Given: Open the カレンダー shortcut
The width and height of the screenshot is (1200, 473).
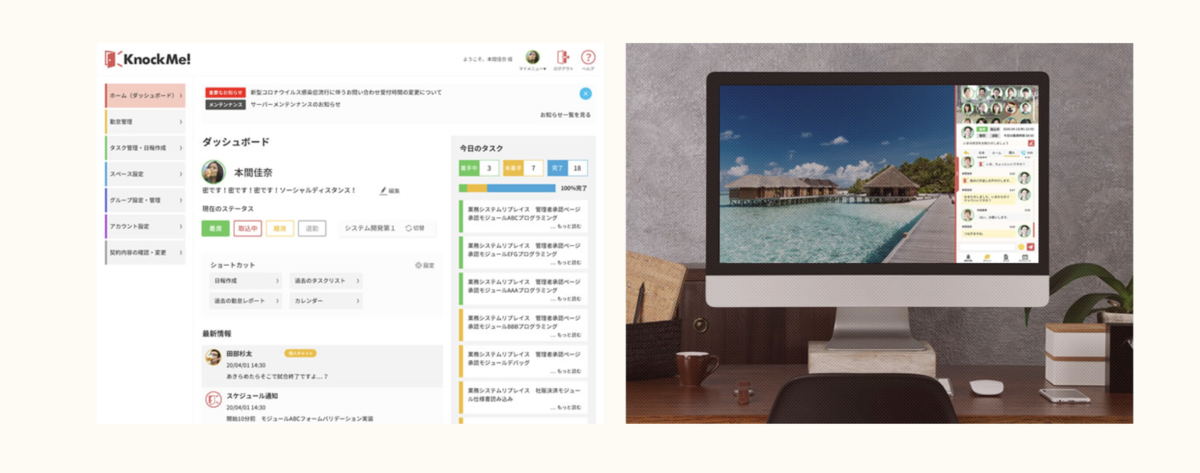Looking at the screenshot, I should pos(326,300).
